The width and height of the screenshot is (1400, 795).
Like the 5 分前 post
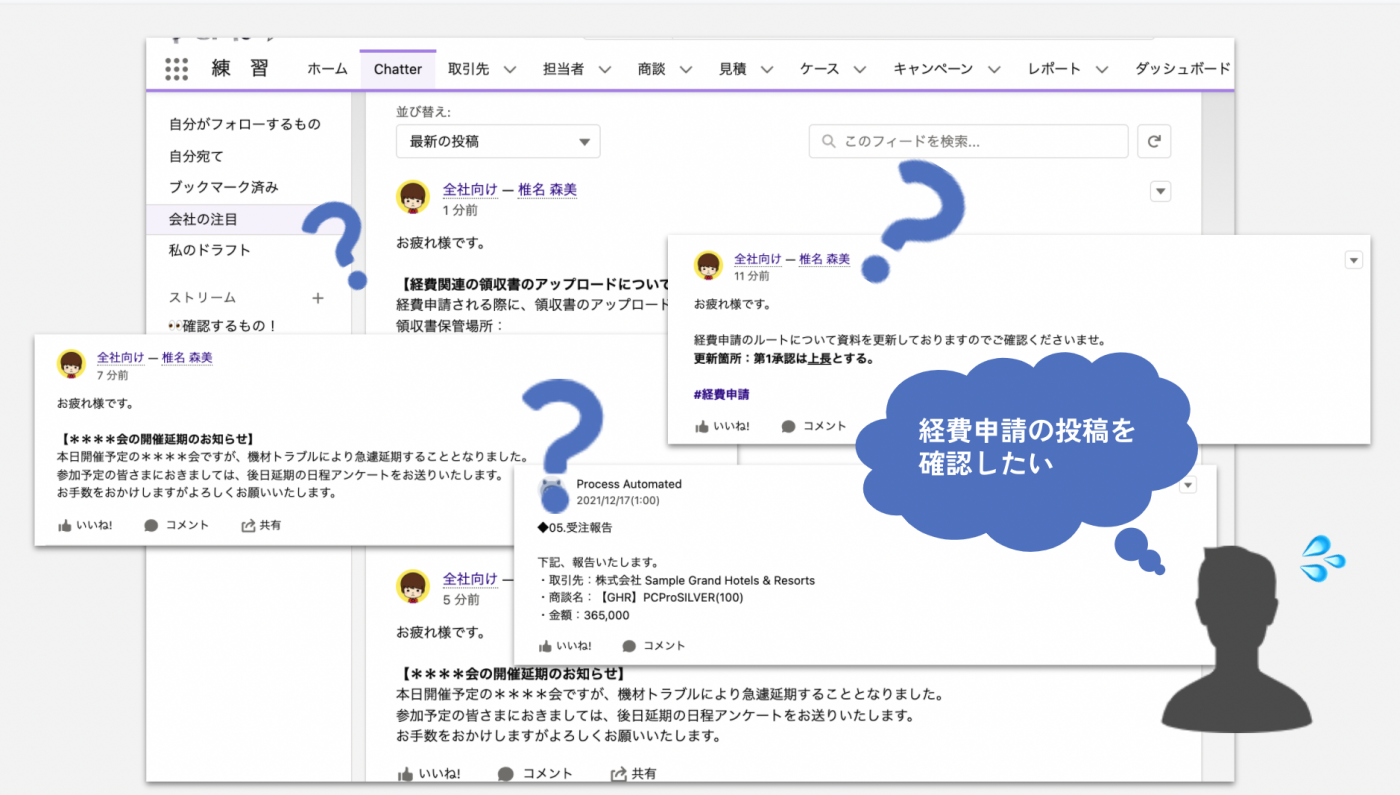click(429, 773)
